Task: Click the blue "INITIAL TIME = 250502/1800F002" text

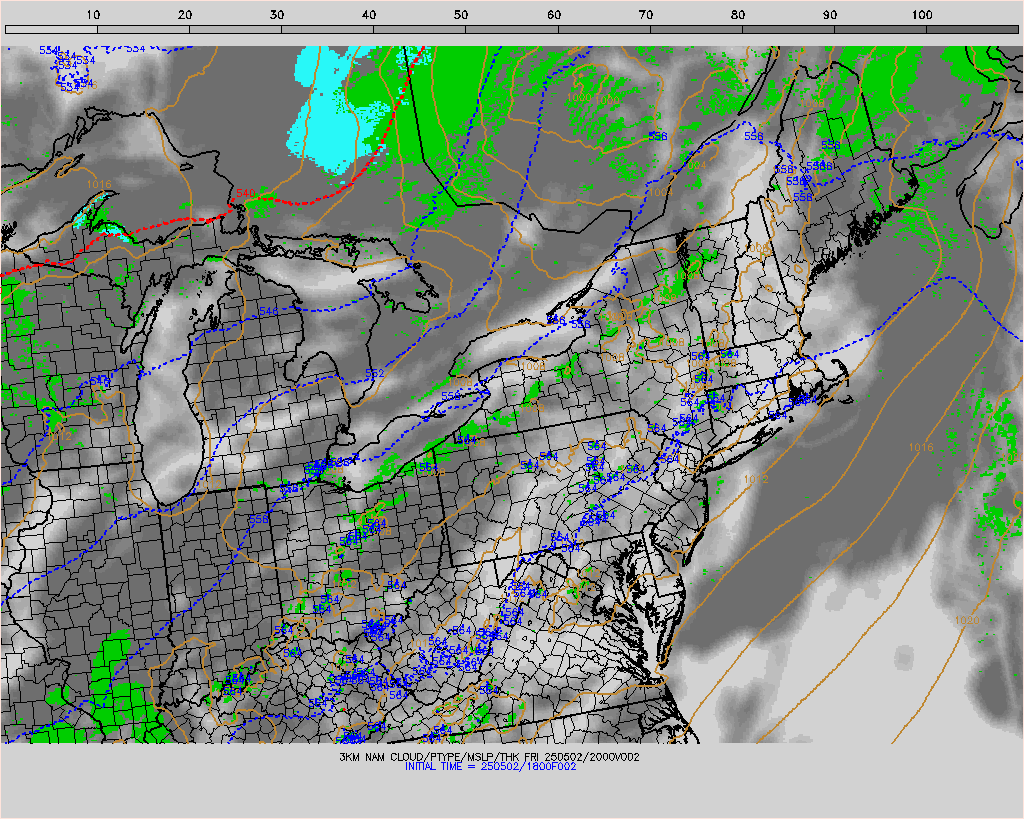Action: [490, 767]
